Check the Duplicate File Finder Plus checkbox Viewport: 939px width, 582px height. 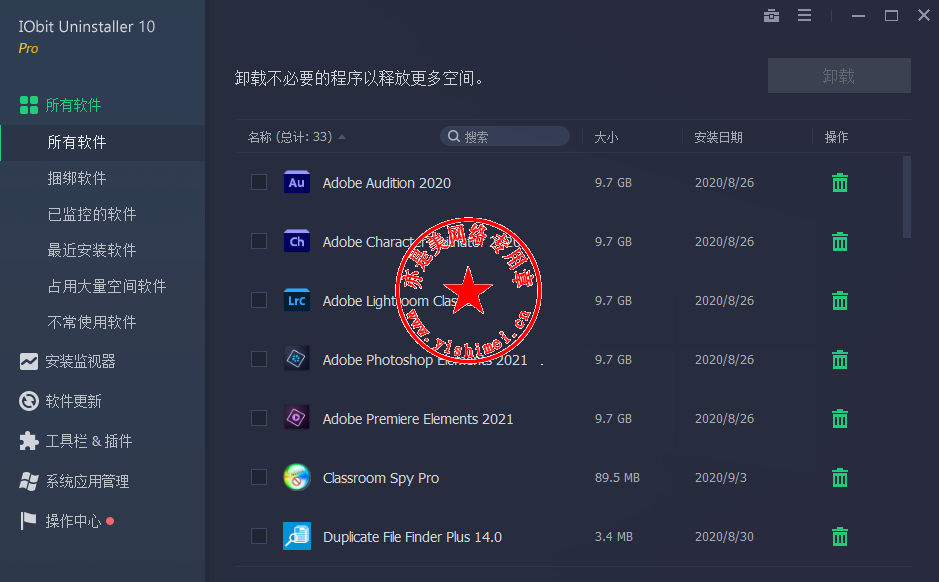click(x=259, y=536)
